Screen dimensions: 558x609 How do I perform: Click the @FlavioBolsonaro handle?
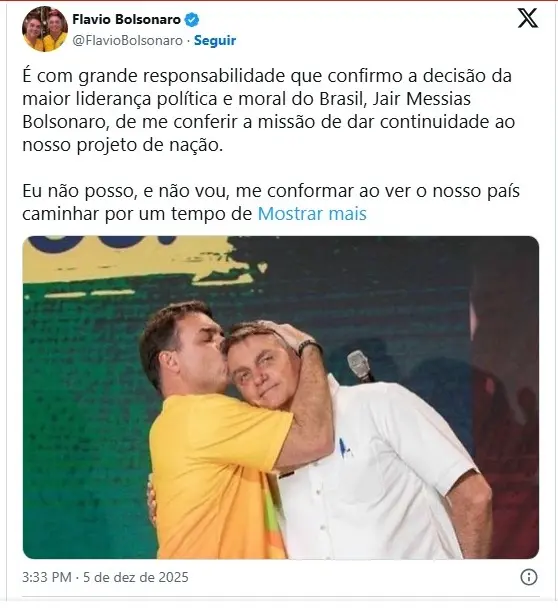pos(127,40)
